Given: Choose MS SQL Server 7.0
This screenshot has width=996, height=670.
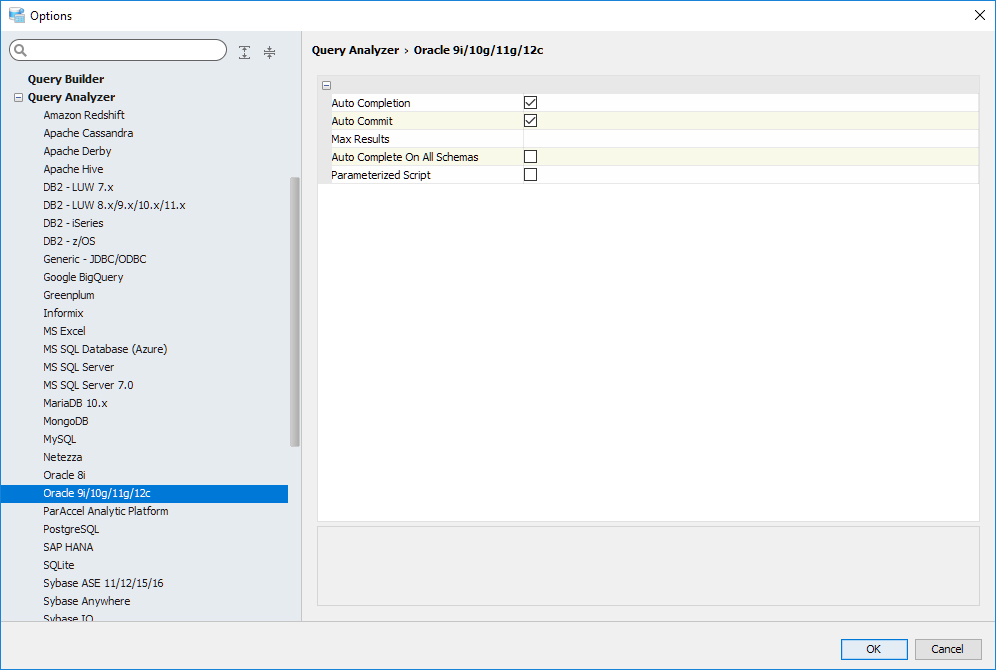Looking at the screenshot, I should [x=88, y=385].
